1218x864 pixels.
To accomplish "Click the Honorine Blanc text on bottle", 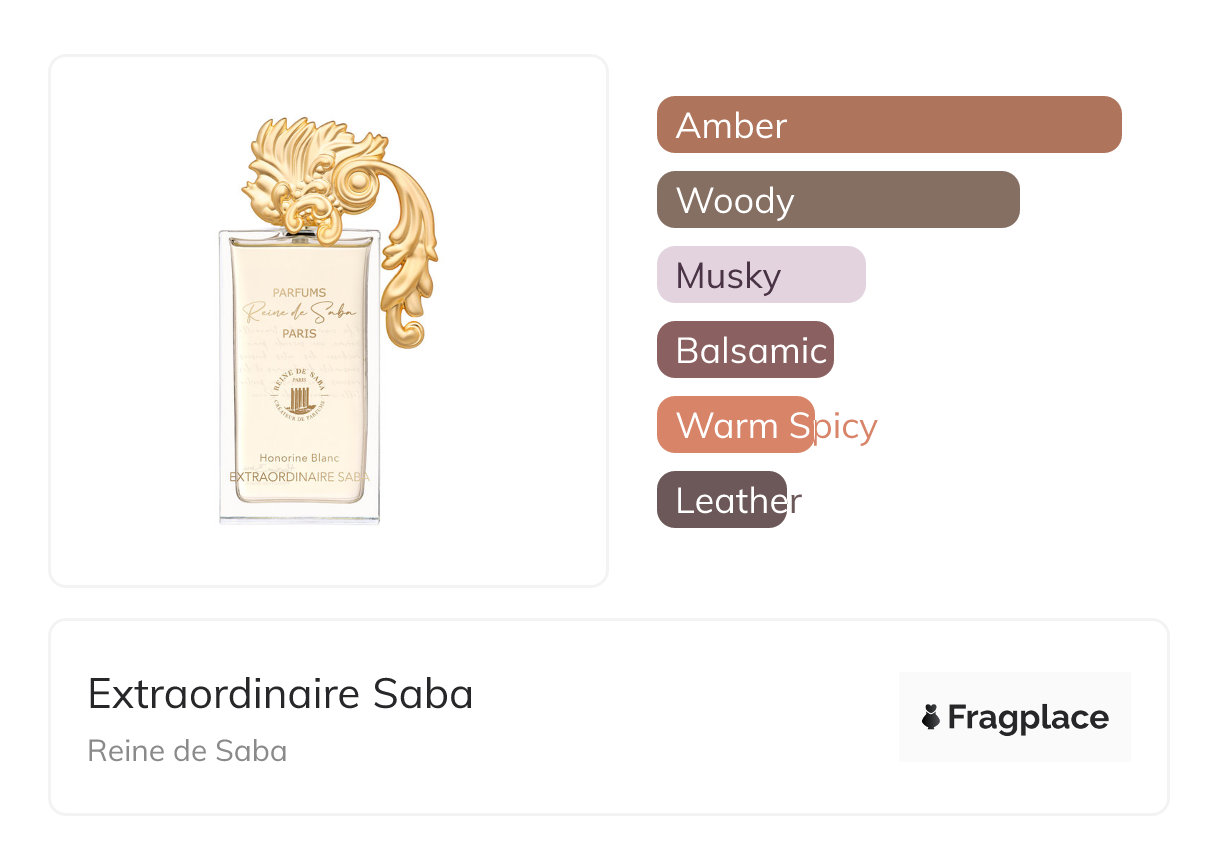I will pyautogui.click(x=299, y=458).
